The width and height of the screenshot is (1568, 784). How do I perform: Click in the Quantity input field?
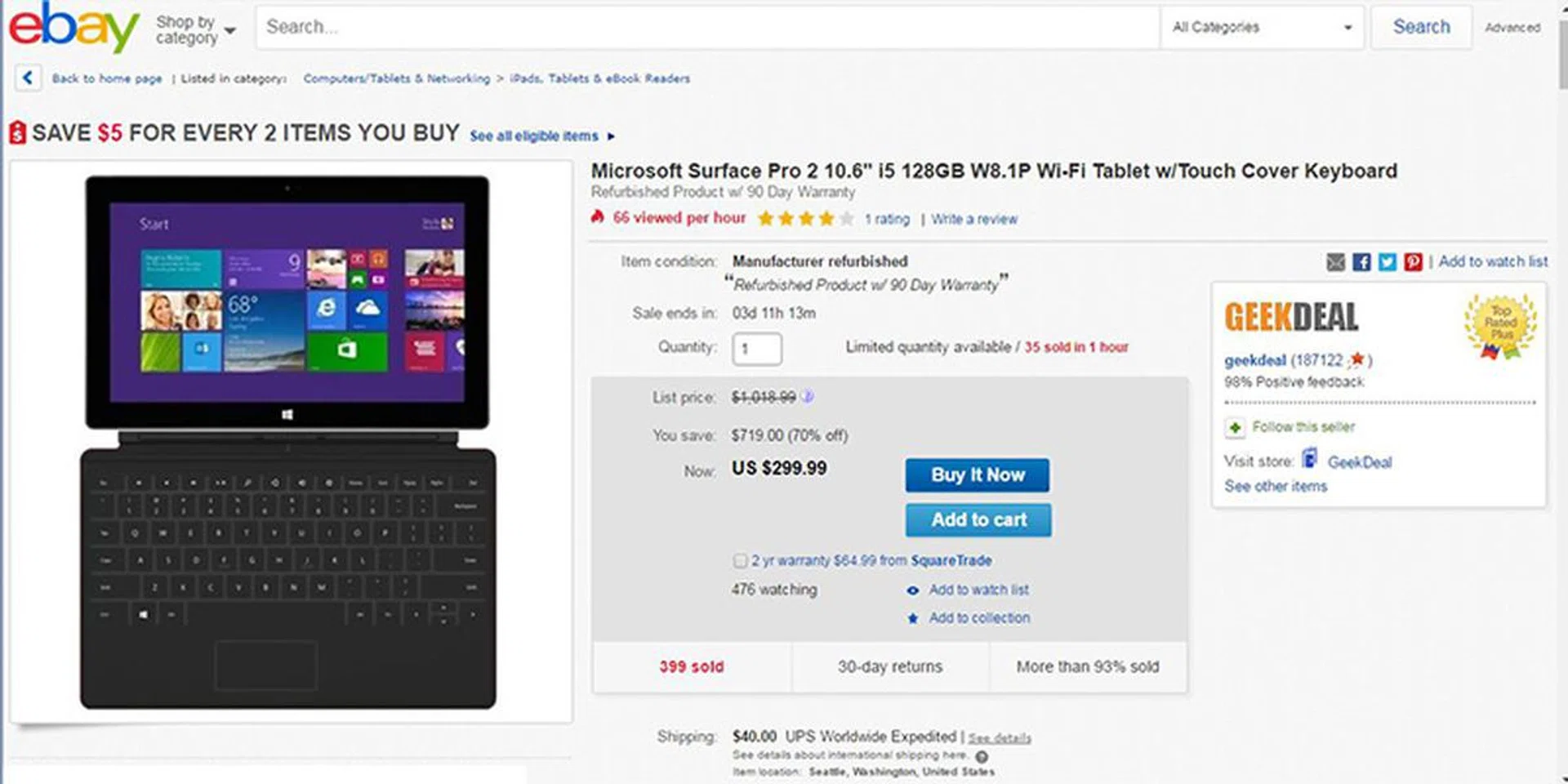[756, 349]
